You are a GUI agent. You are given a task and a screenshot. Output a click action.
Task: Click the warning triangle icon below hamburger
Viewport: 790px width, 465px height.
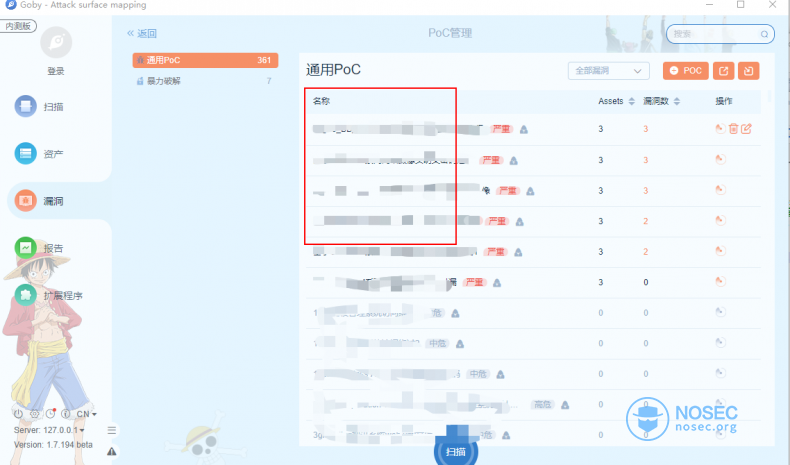(x=112, y=451)
